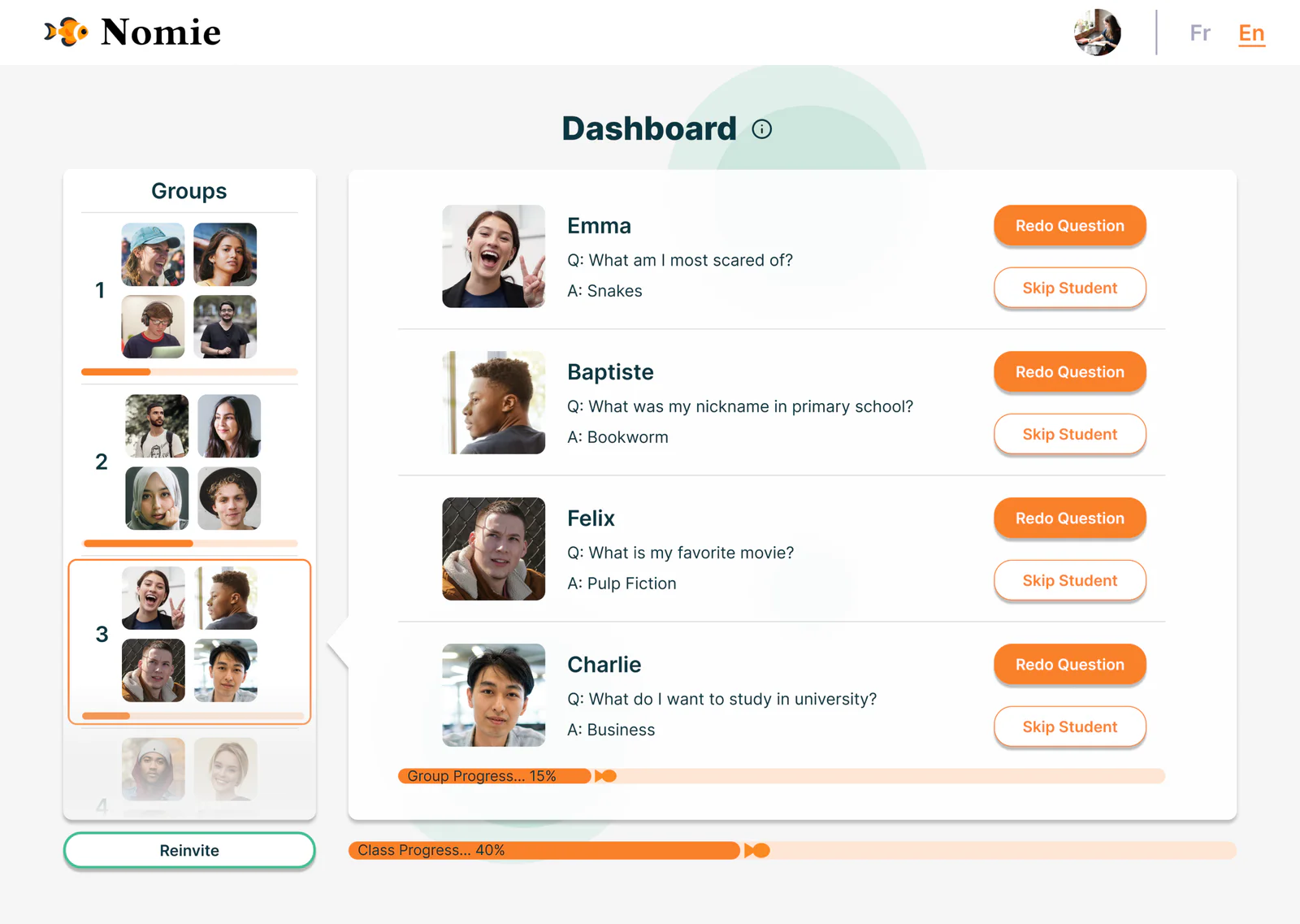
Task: Click the name 'Baptiste'
Action: (610, 372)
